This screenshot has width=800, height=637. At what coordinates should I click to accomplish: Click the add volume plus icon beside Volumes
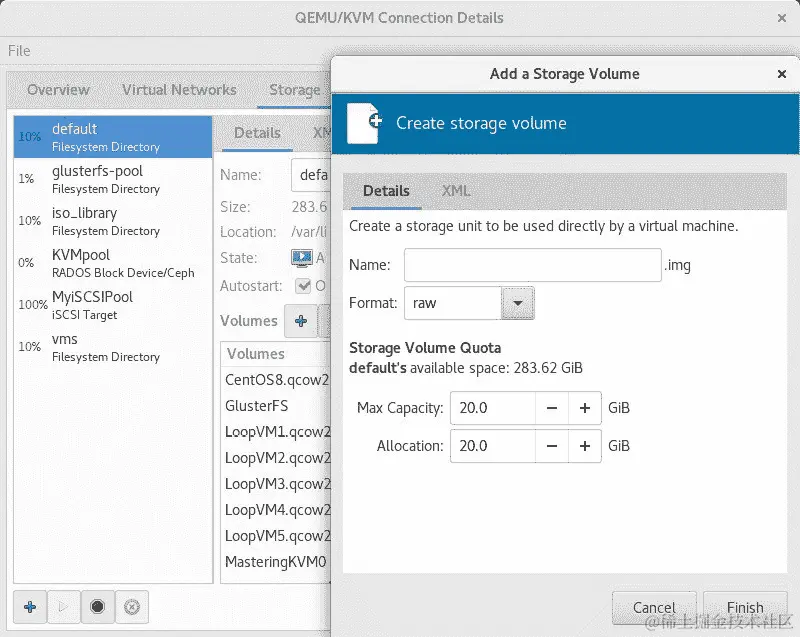301,321
